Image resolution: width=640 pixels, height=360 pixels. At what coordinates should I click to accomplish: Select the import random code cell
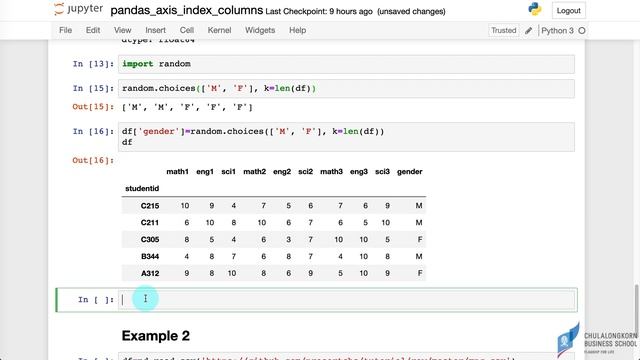[x=347, y=64]
